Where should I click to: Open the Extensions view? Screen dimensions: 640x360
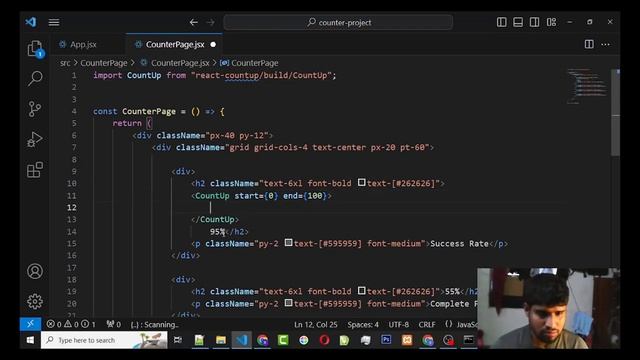35,169
